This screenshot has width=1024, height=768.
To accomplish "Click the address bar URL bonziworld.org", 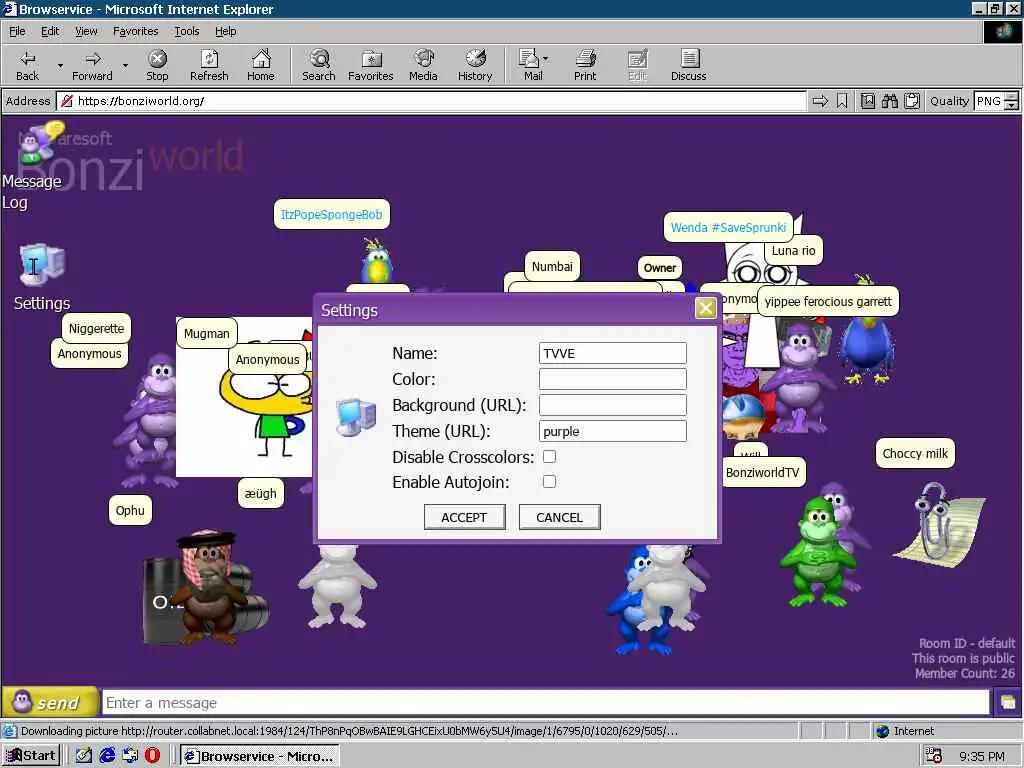I will [141, 101].
